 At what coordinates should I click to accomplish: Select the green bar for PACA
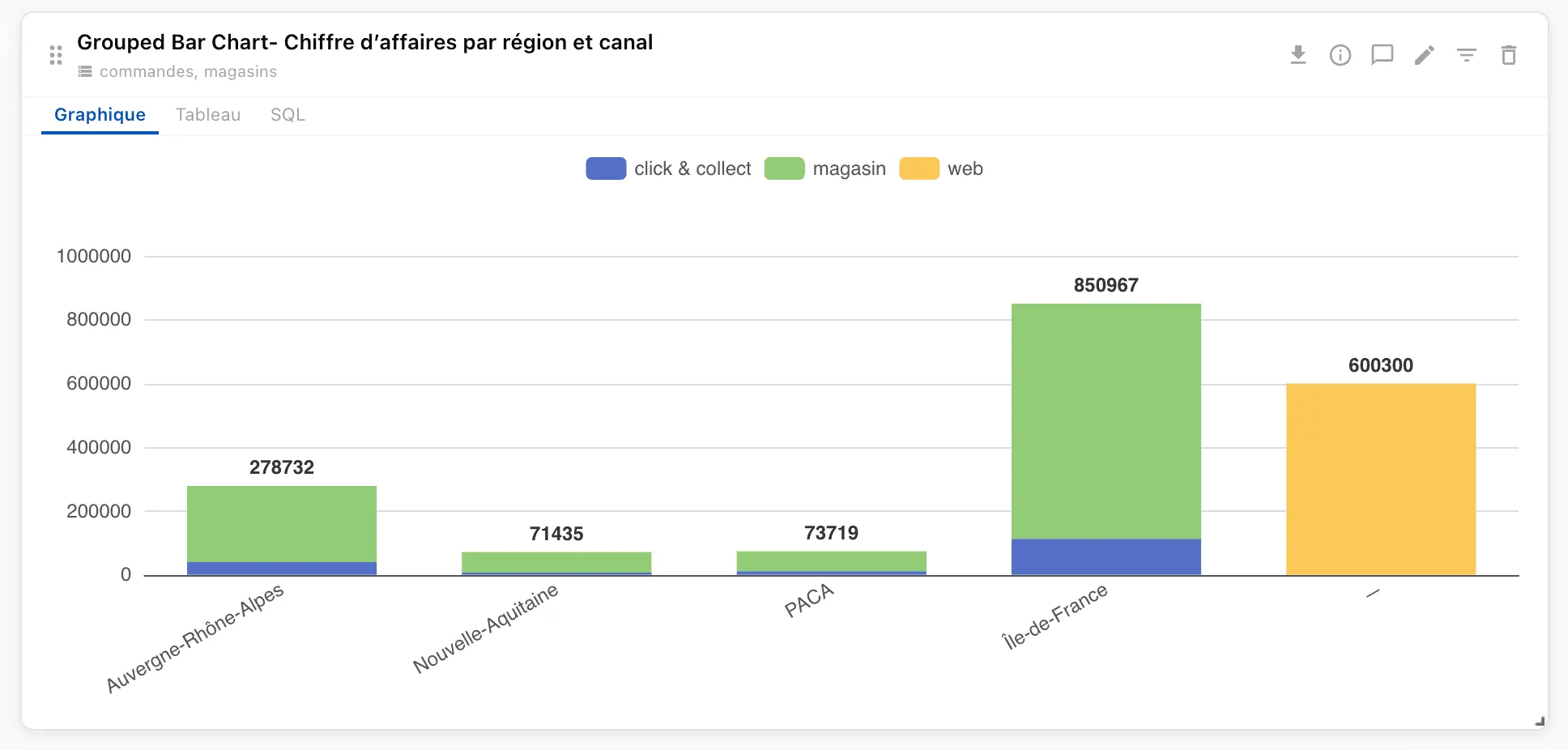(x=831, y=561)
